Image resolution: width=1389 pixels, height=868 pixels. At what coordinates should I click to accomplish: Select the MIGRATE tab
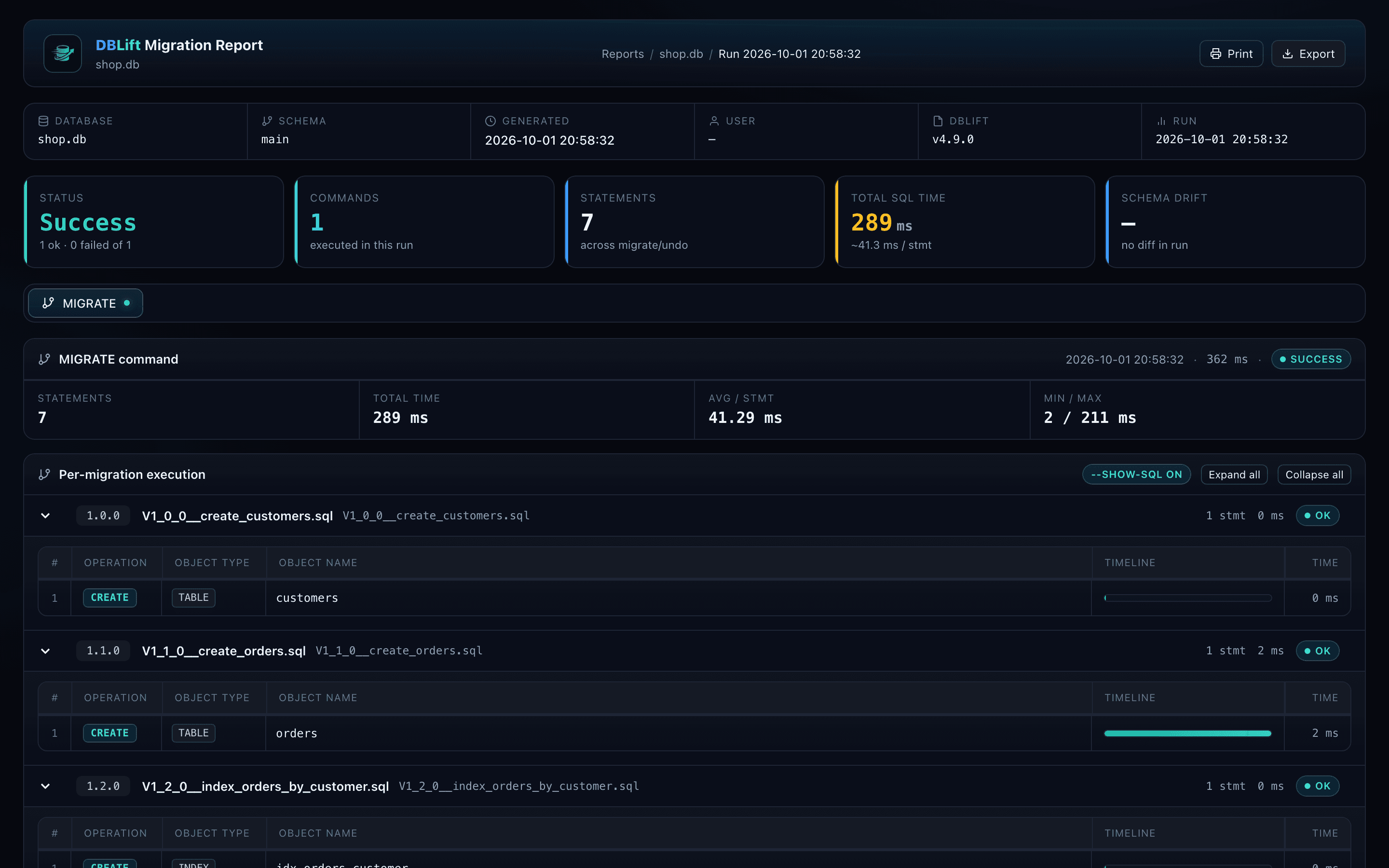[85, 303]
